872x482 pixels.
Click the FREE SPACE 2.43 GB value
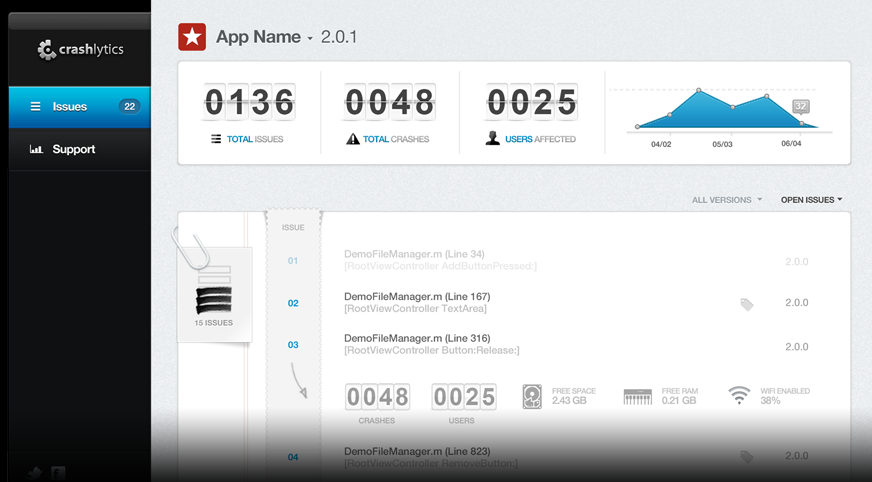tap(569, 401)
